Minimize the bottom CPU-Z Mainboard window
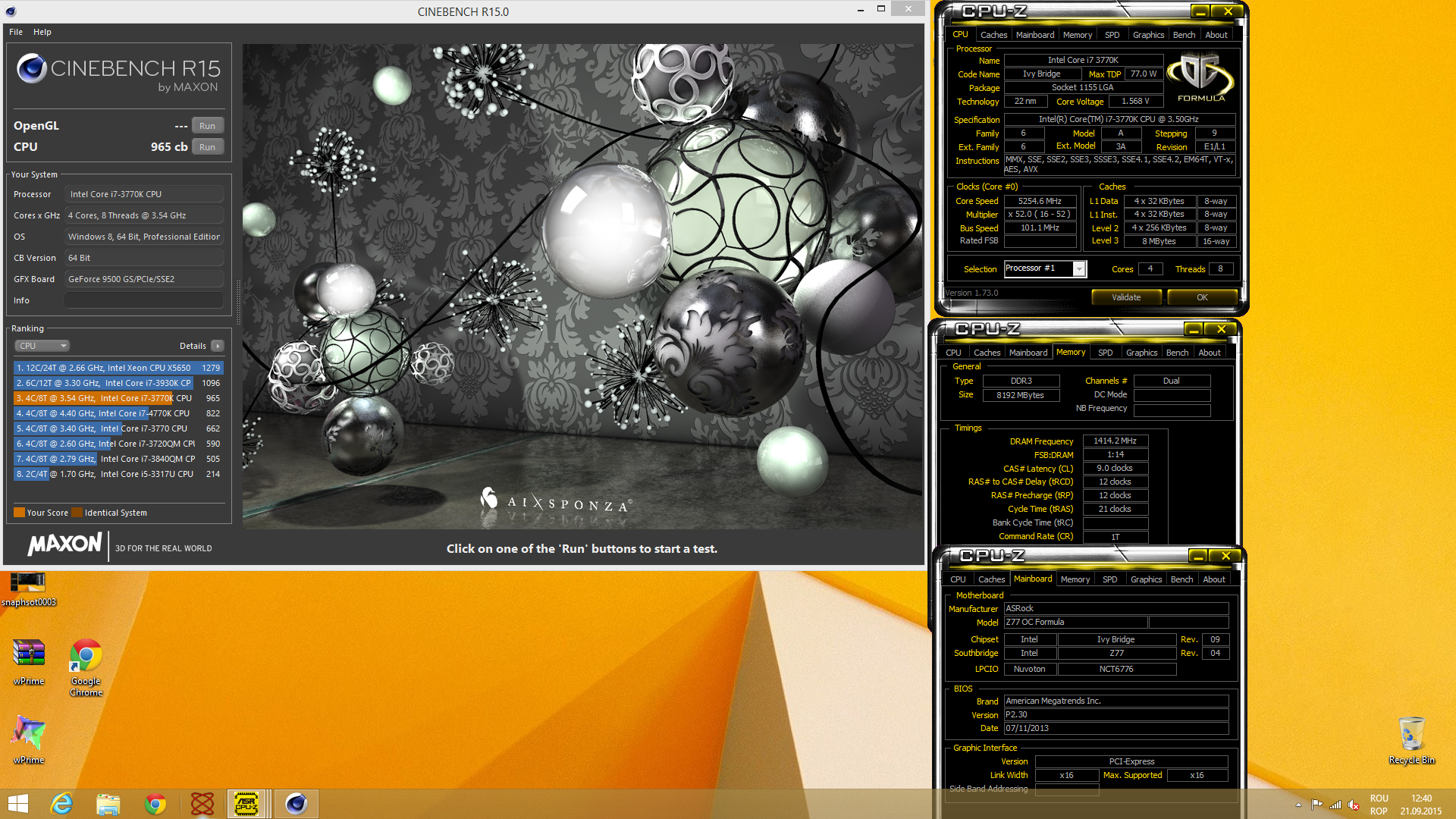The image size is (1456, 819). pos(1197,556)
